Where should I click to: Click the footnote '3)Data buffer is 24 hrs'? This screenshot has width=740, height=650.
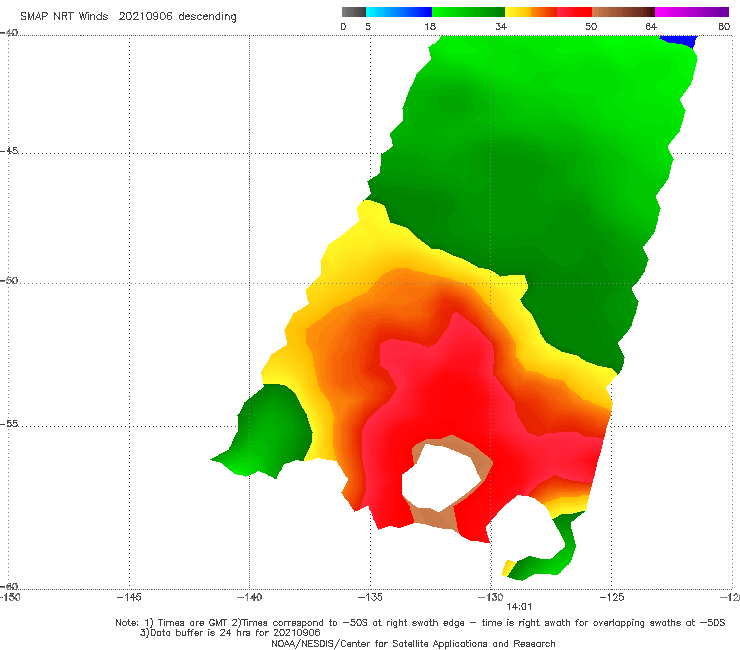click(x=230, y=633)
